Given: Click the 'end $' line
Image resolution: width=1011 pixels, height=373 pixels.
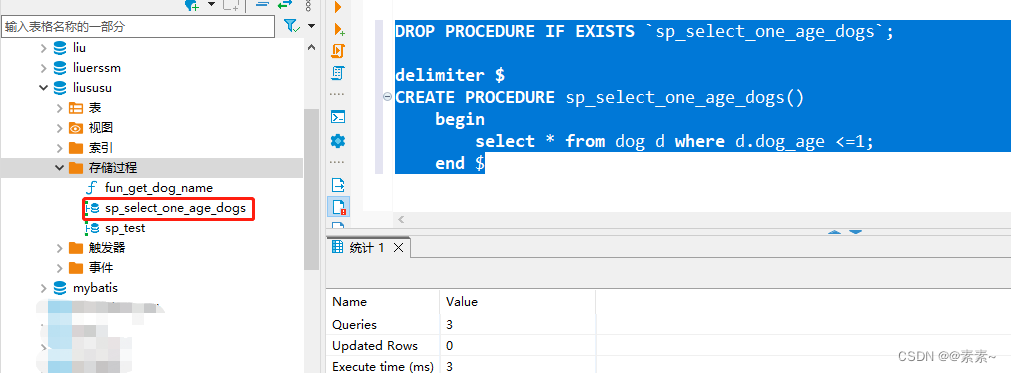Looking at the screenshot, I should [x=460, y=164].
